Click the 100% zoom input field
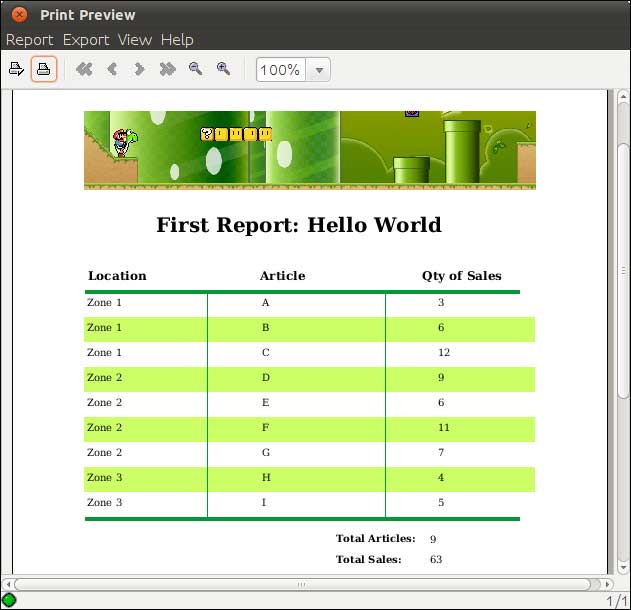The image size is (631, 610). (x=281, y=70)
